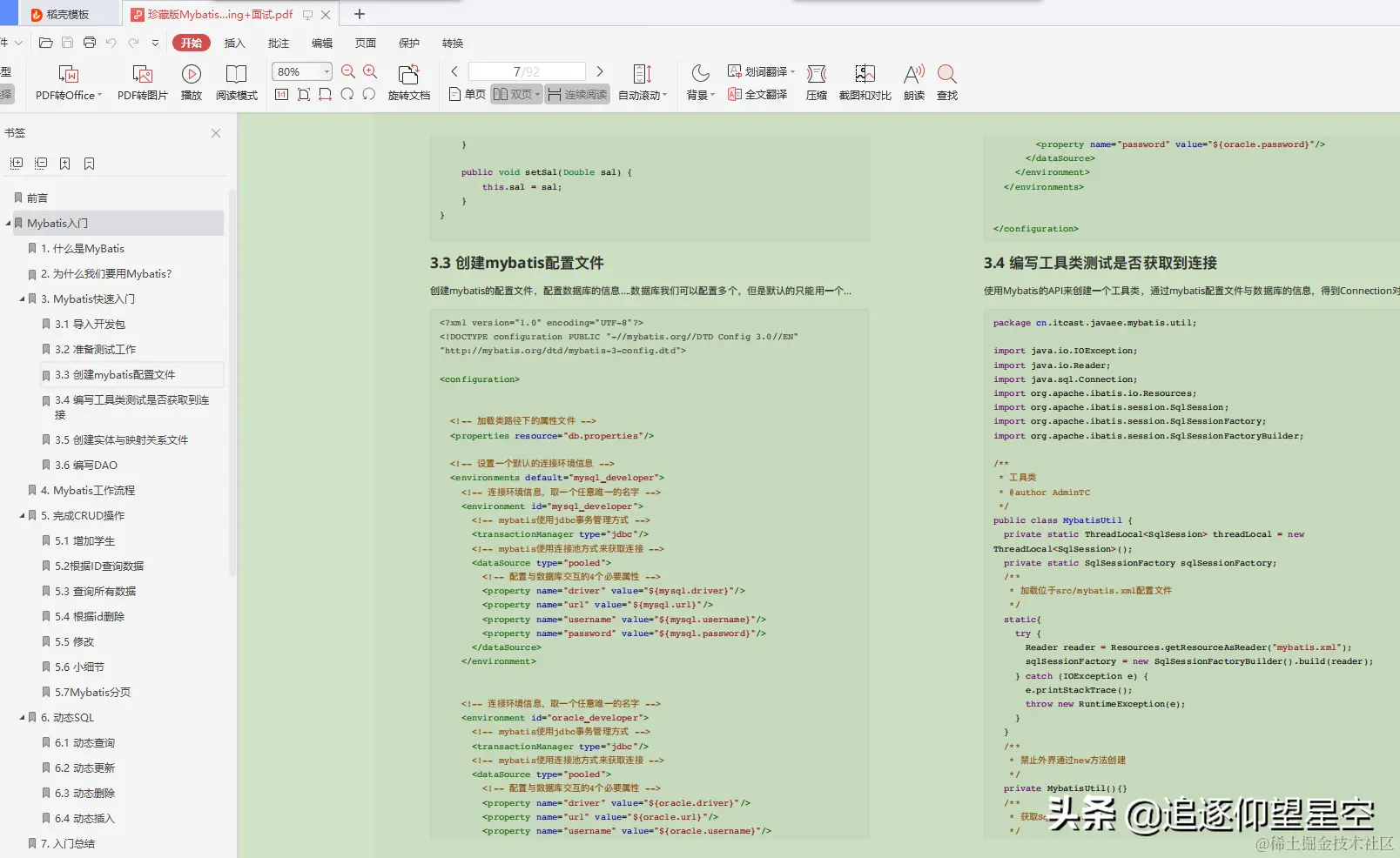The image size is (1400, 858).
Task: Jump to bookmark 4. Mybatis工作流程
Action: [87, 491]
